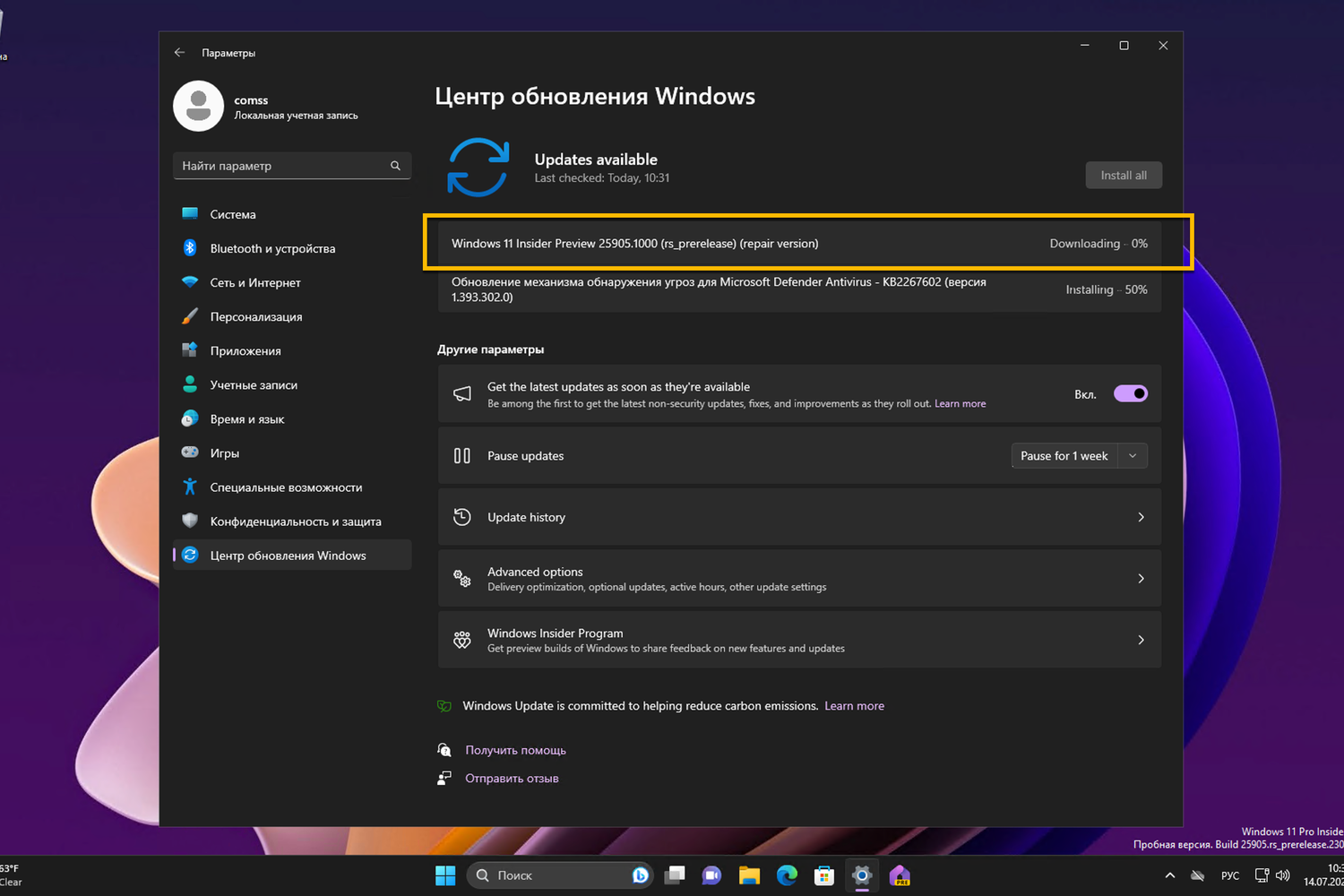Viewport: 1344px width, 896px height.
Task: Open File Explorer from taskbar
Action: [x=749, y=875]
